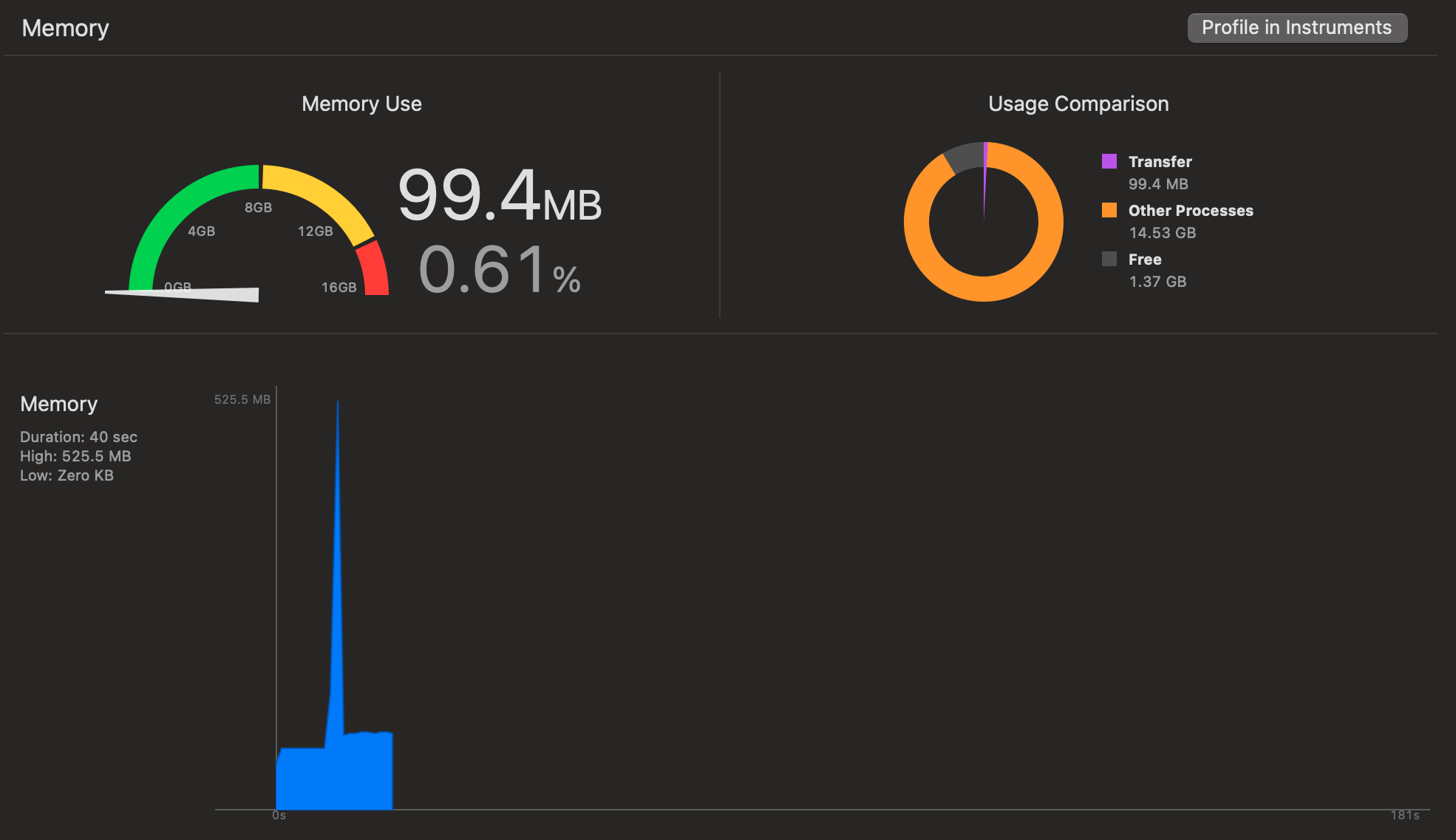Click the Usage Comparison donut chart

[x=983, y=222]
